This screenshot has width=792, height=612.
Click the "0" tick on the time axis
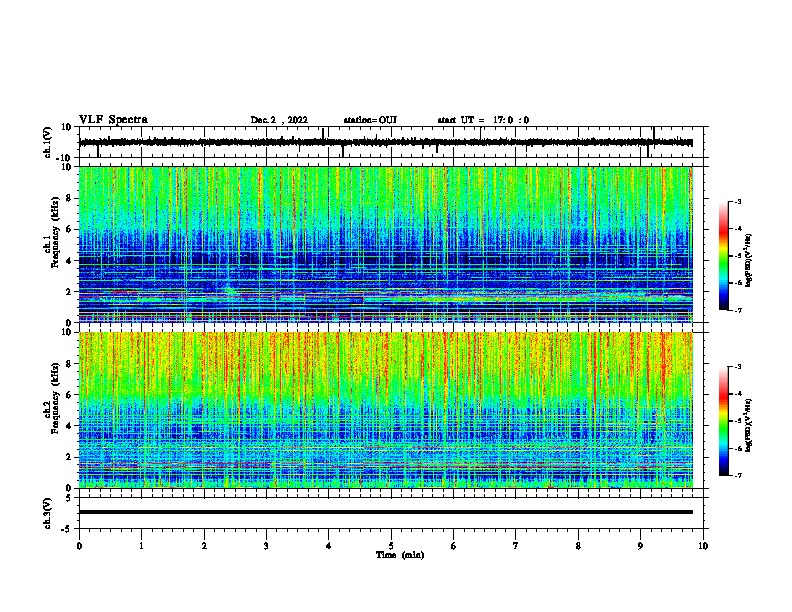pyautogui.click(x=79, y=546)
